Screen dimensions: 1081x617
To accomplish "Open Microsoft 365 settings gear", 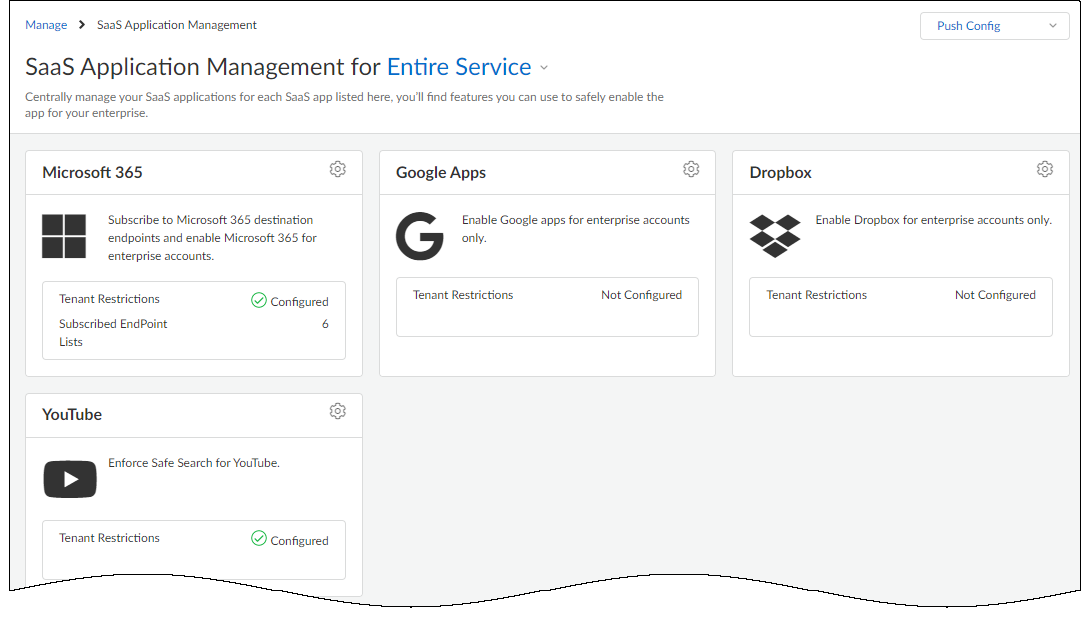I will (337, 170).
